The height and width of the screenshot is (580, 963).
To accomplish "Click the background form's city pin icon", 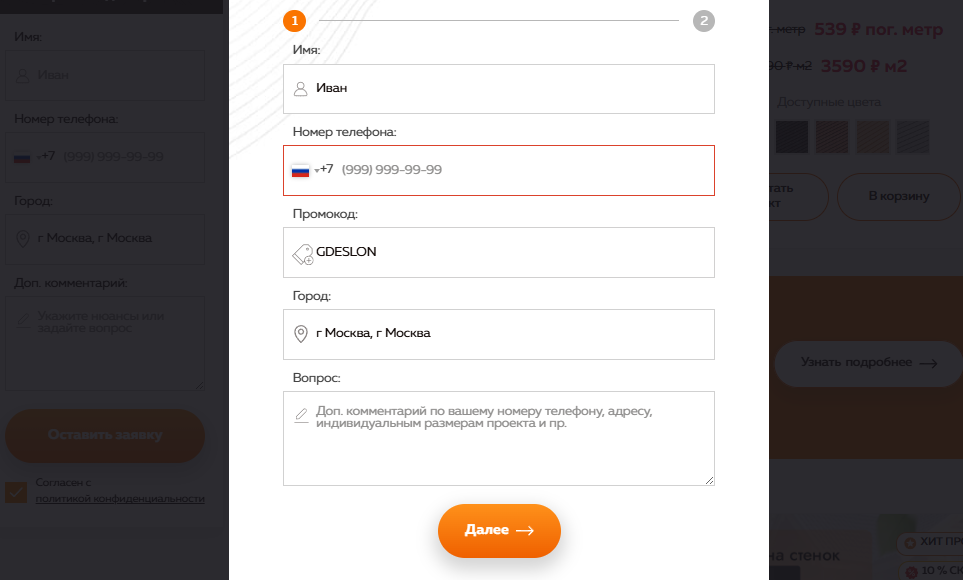I will pos(22,239).
